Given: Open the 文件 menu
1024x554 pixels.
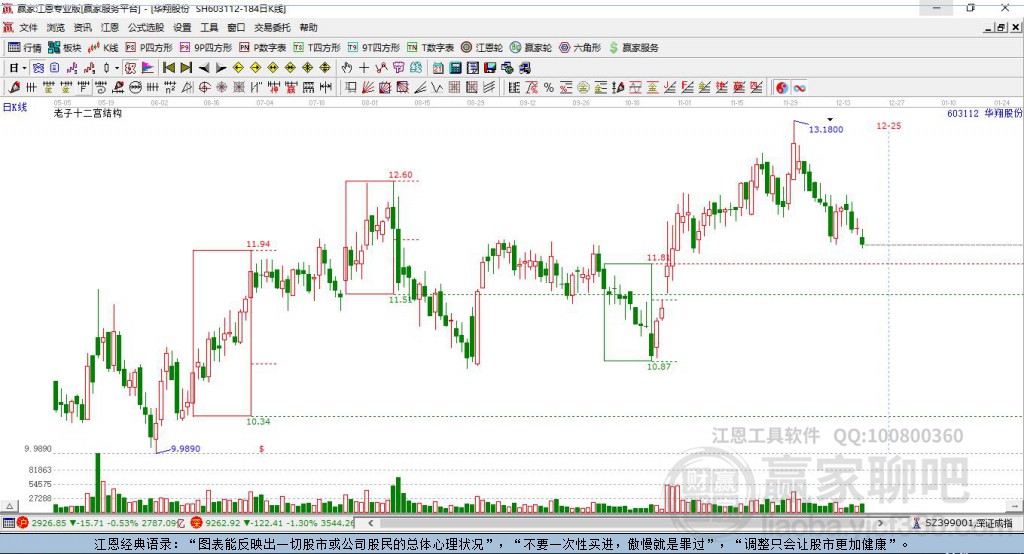Looking at the screenshot, I should 29,27.
